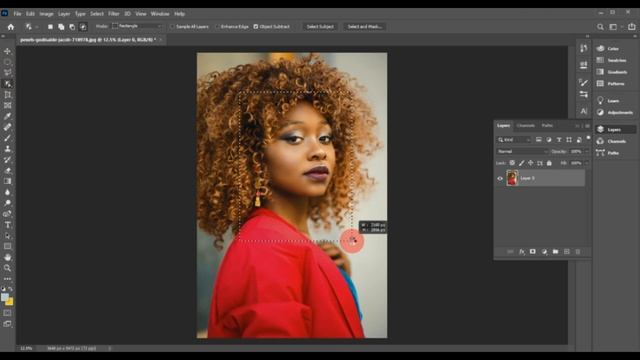The height and width of the screenshot is (360, 640).
Task: Toggle lock all padlock icon
Action: 549,163
